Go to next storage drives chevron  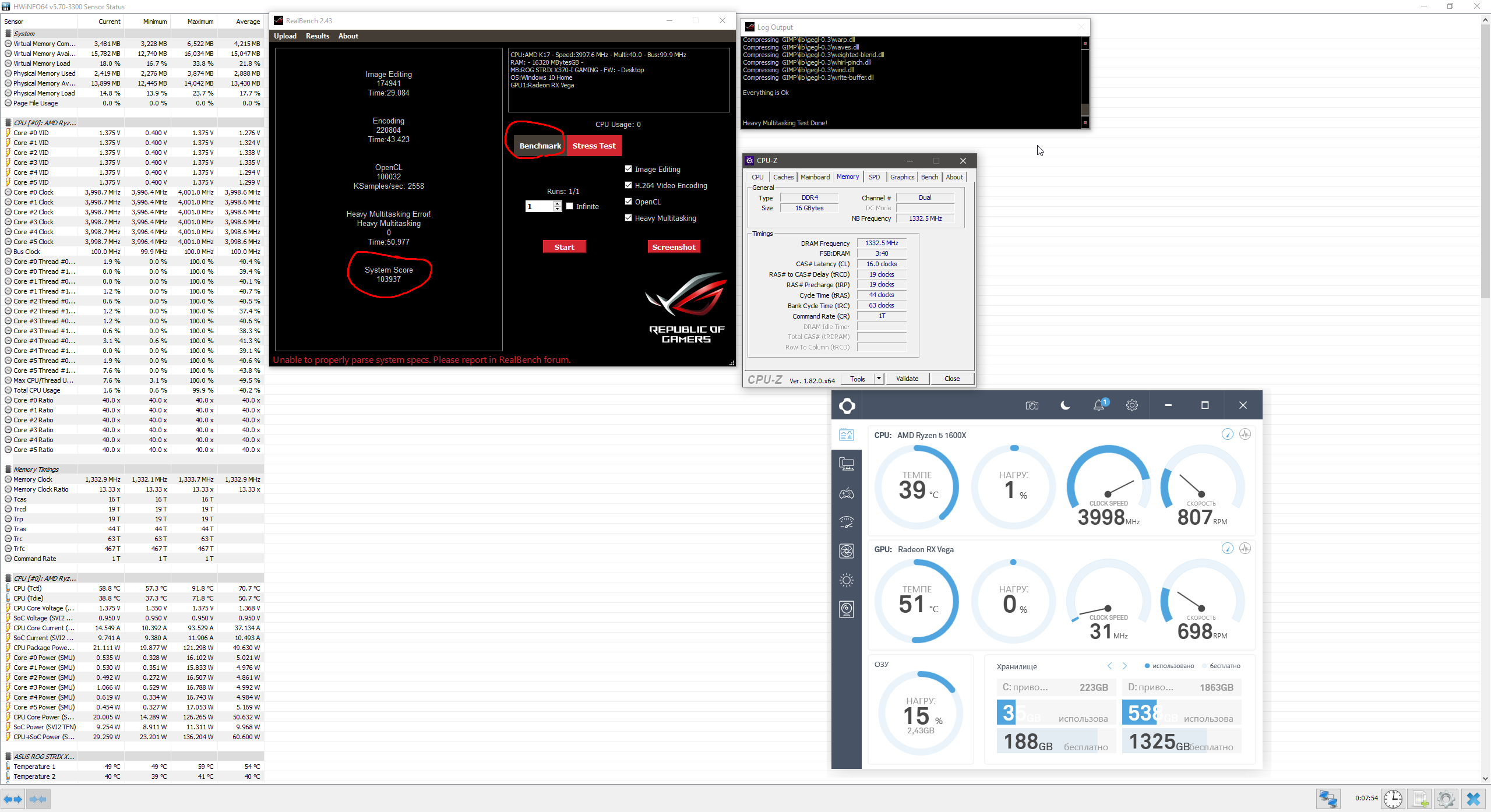click(1125, 666)
